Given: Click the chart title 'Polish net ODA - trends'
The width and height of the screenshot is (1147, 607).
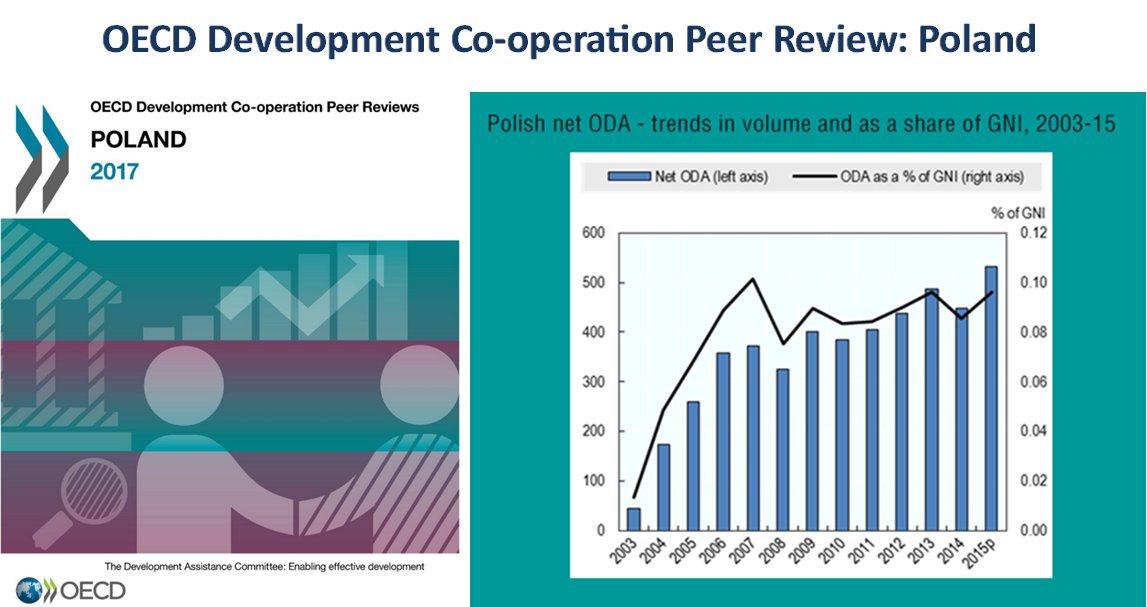Looking at the screenshot, I should coord(801,124).
